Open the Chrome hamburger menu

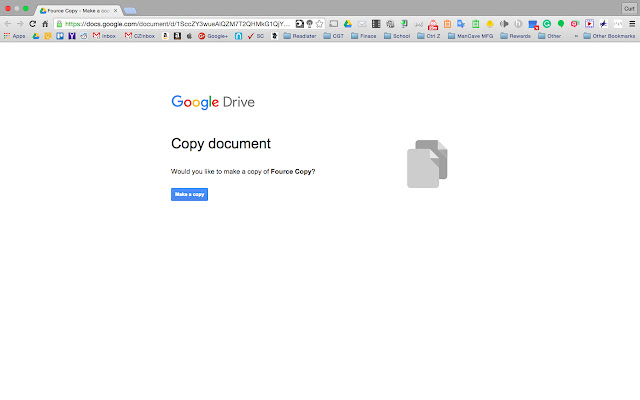point(632,24)
